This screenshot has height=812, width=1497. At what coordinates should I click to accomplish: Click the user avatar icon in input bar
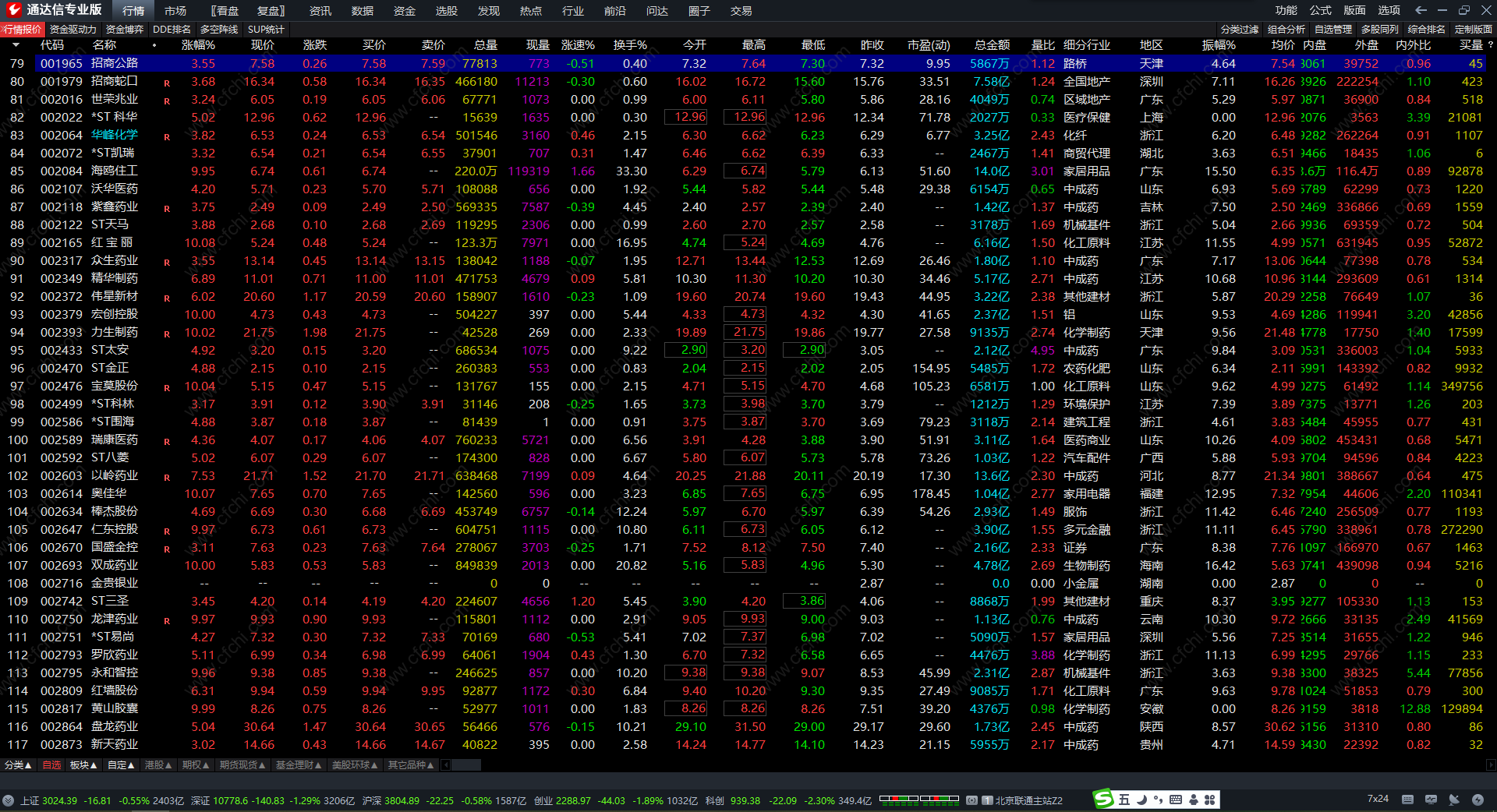pyautogui.click(x=1193, y=800)
